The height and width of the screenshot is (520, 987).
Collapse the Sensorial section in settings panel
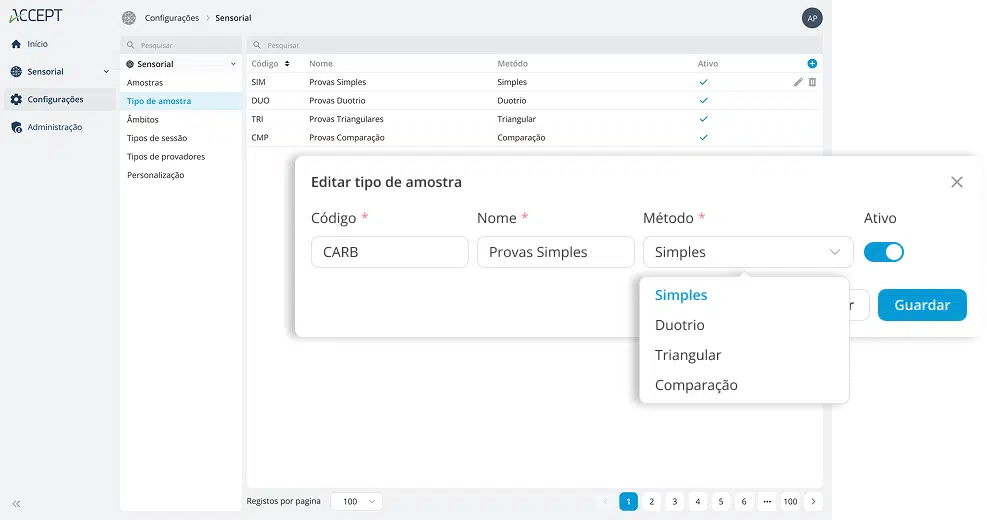(x=233, y=64)
